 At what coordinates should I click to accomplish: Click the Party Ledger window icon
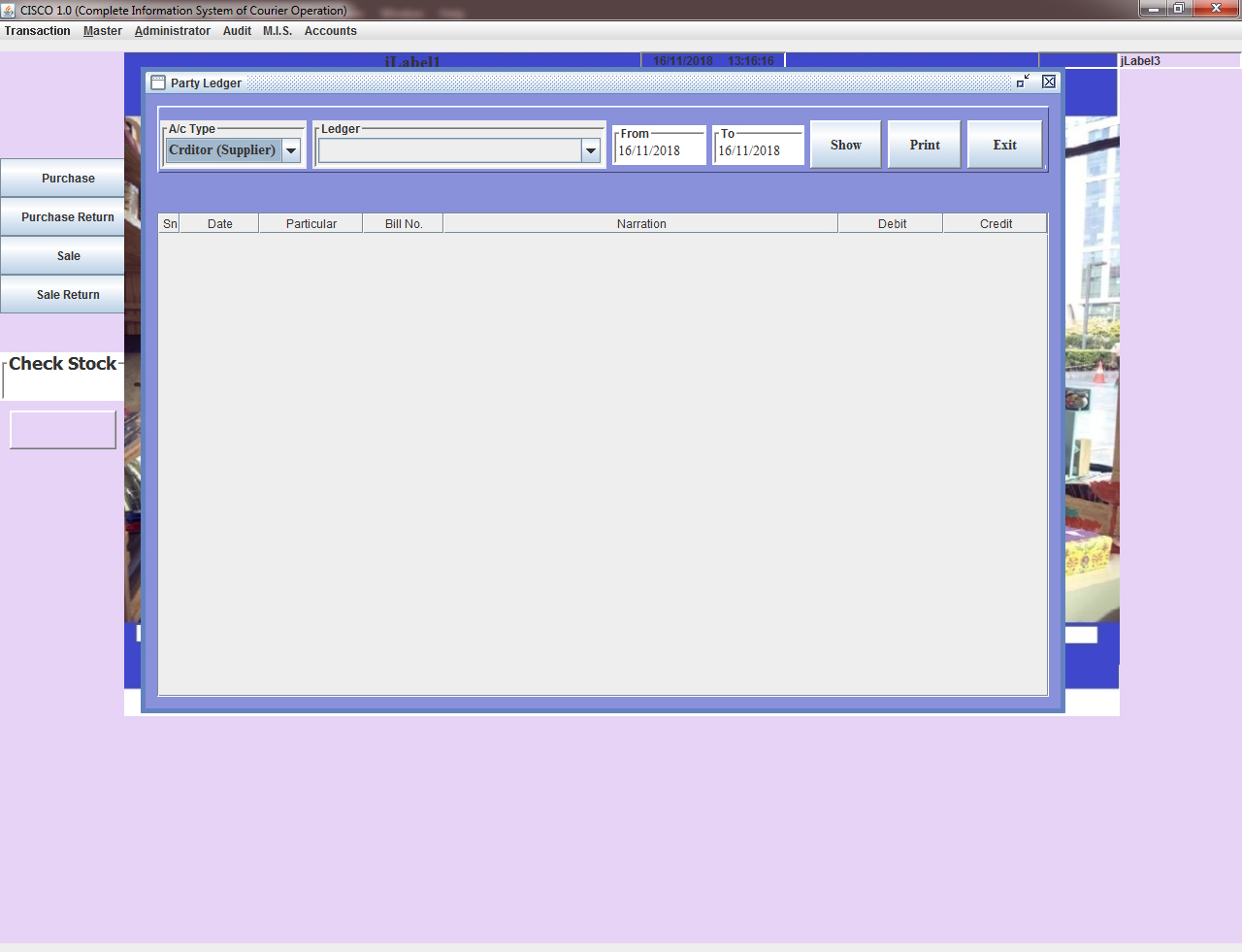[x=158, y=82]
